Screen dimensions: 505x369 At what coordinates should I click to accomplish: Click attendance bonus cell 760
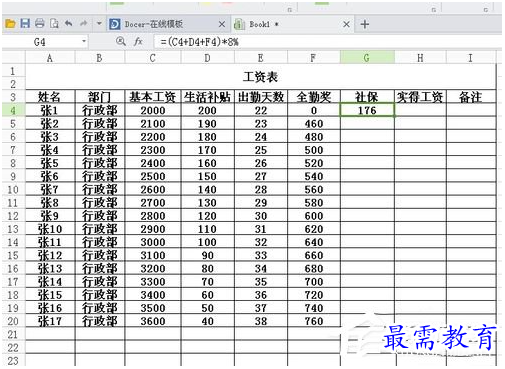click(313, 321)
